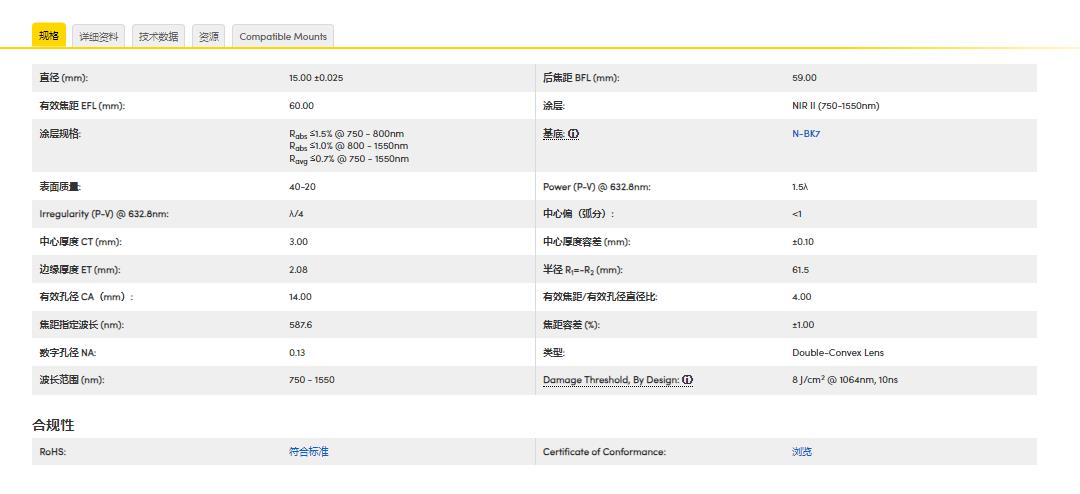Select the 资源 tab
This screenshot has height=494, width=1080.
tap(209, 37)
